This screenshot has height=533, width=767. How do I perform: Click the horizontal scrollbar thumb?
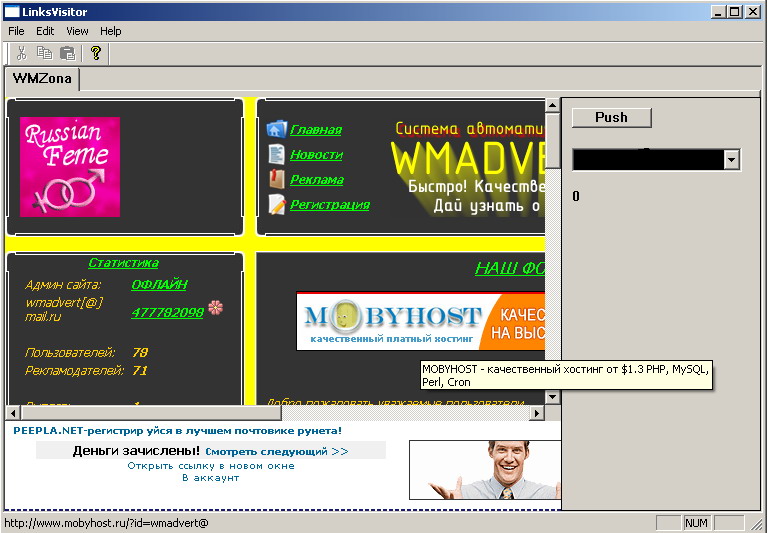151,413
